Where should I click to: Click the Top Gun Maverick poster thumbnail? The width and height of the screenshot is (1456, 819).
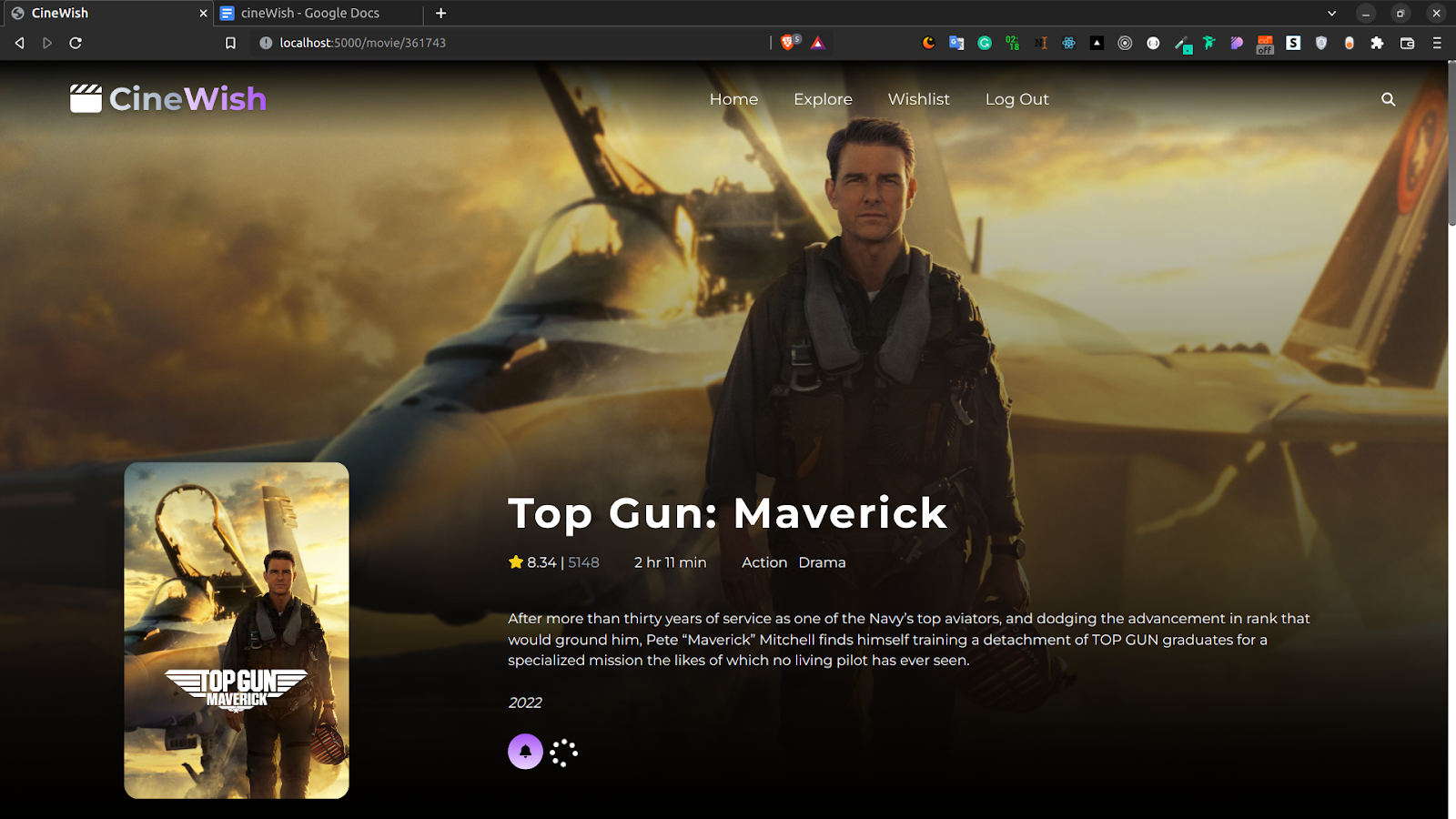point(237,631)
